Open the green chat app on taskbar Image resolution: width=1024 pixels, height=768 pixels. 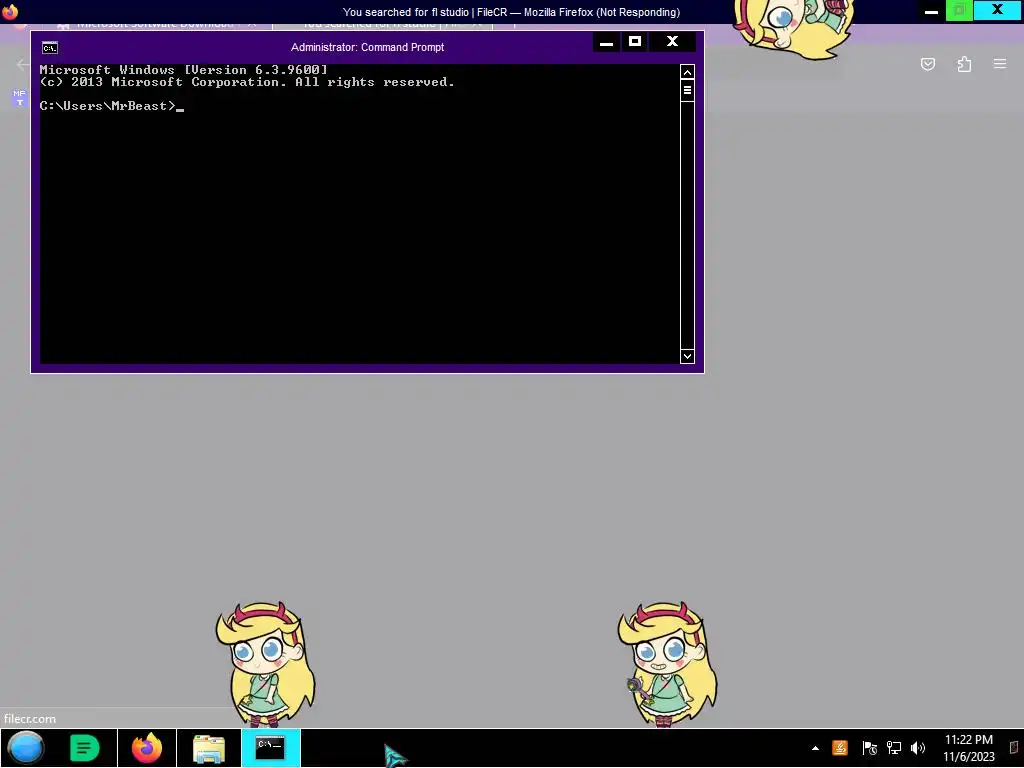pos(85,748)
